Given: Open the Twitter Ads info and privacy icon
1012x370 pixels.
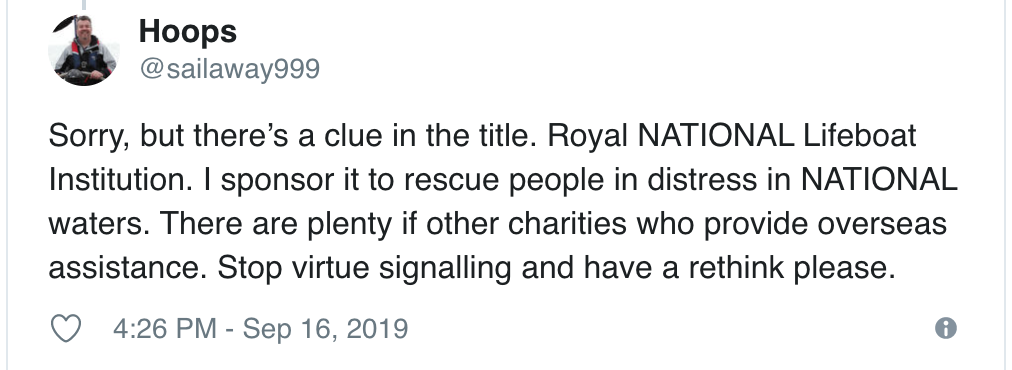Looking at the screenshot, I should click(946, 328).
